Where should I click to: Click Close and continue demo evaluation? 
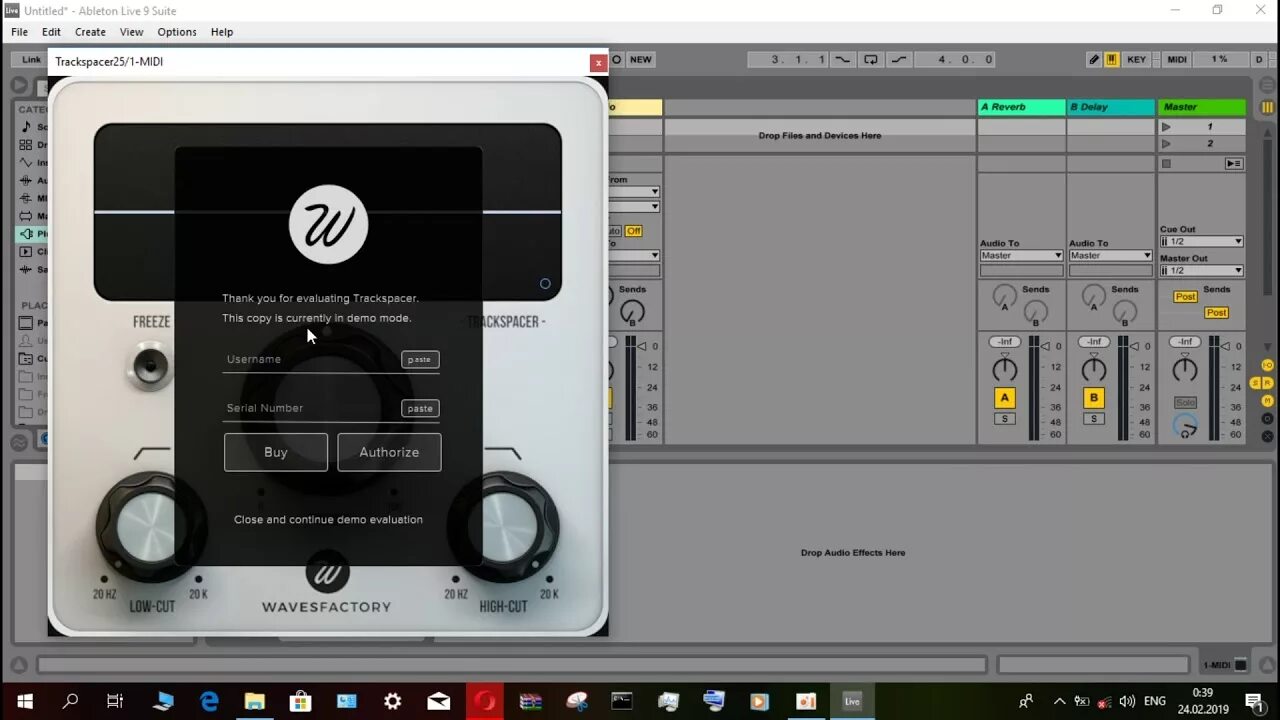[x=328, y=519]
